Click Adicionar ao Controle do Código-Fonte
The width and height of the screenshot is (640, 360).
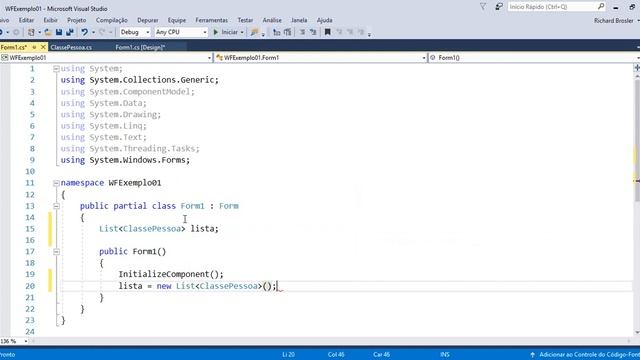[x=589, y=354]
